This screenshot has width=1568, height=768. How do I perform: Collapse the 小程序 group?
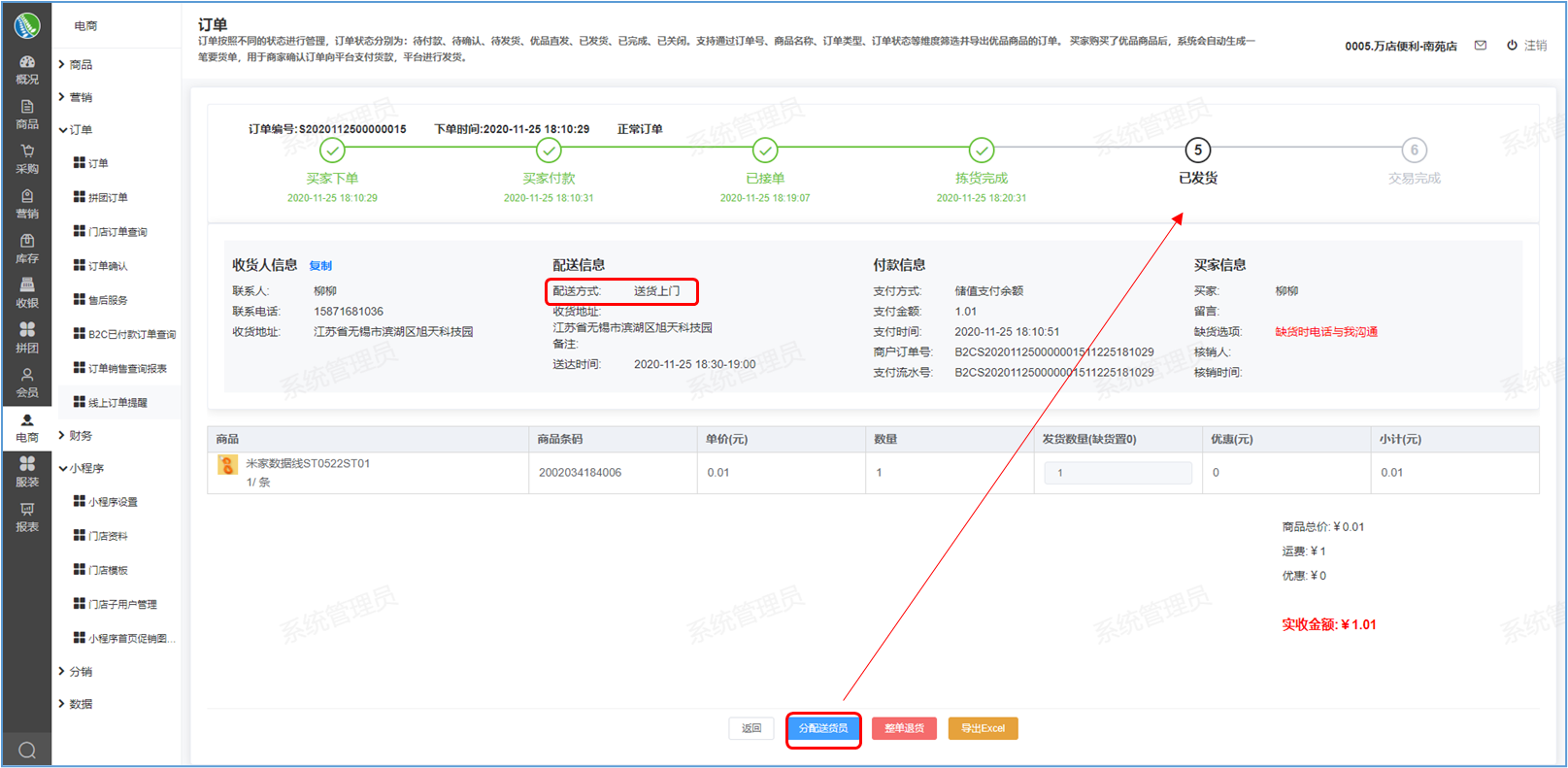click(82, 468)
